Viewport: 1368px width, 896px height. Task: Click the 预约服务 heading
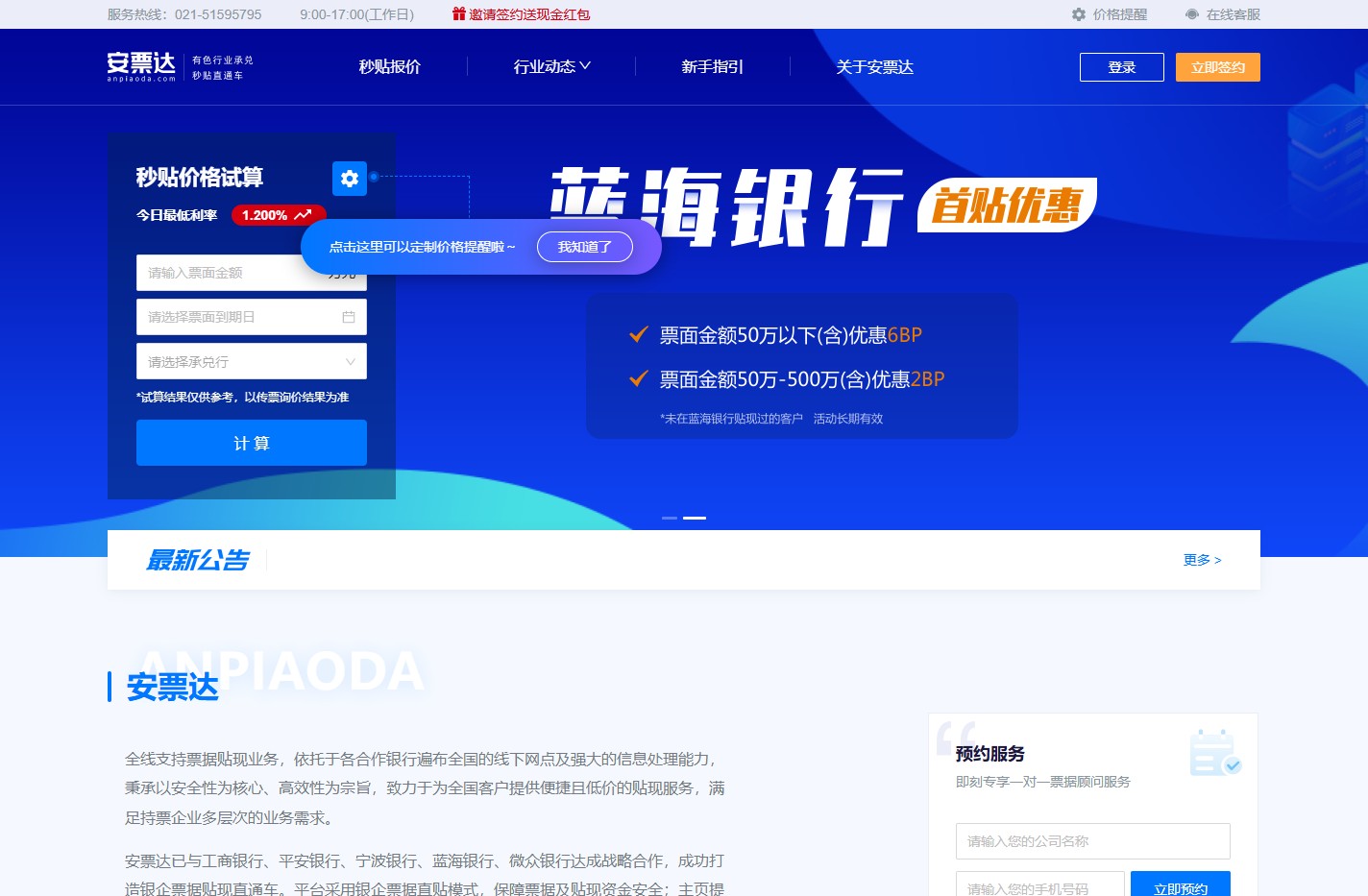(990, 754)
